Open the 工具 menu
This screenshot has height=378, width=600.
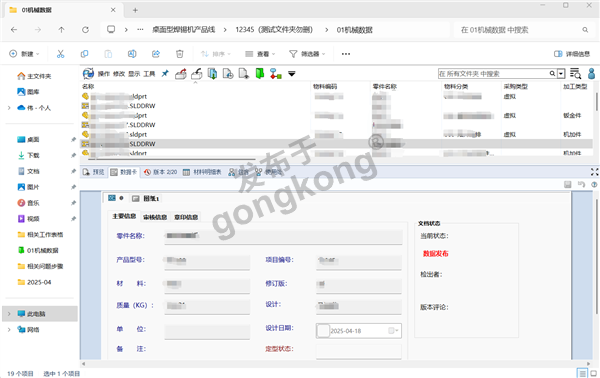[149, 73]
